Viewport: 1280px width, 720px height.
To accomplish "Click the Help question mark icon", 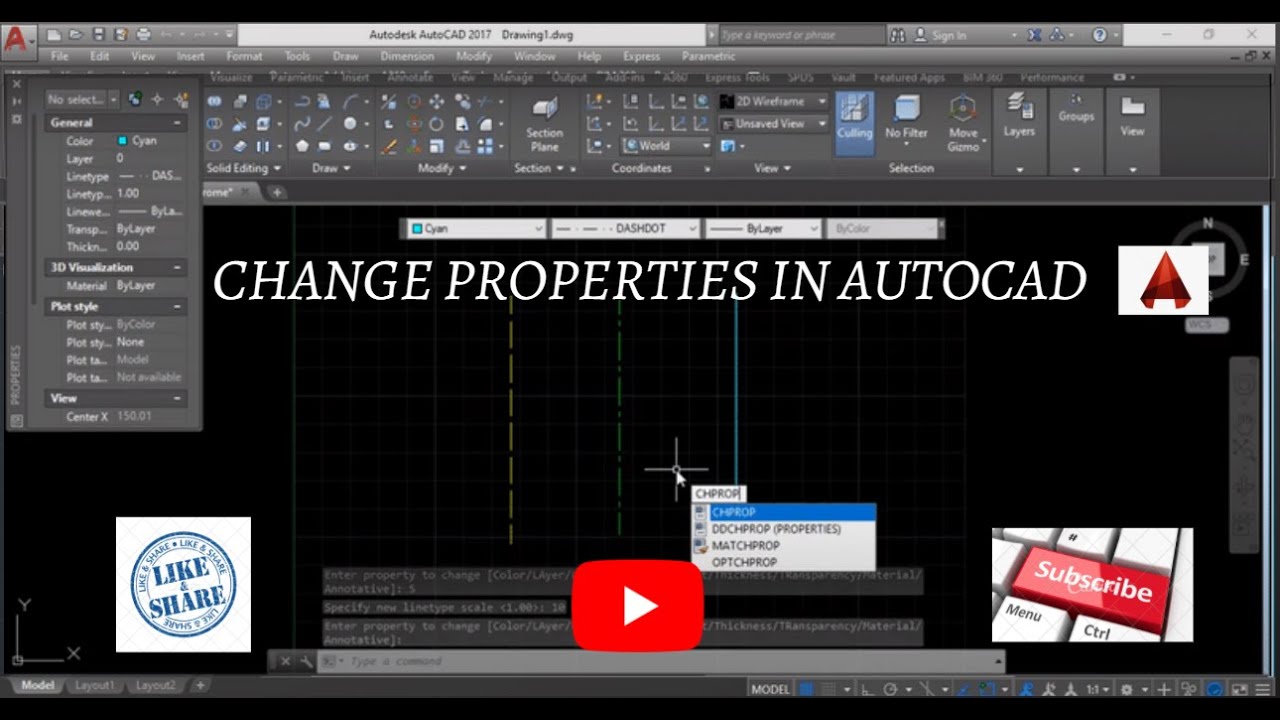I will click(1100, 34).
